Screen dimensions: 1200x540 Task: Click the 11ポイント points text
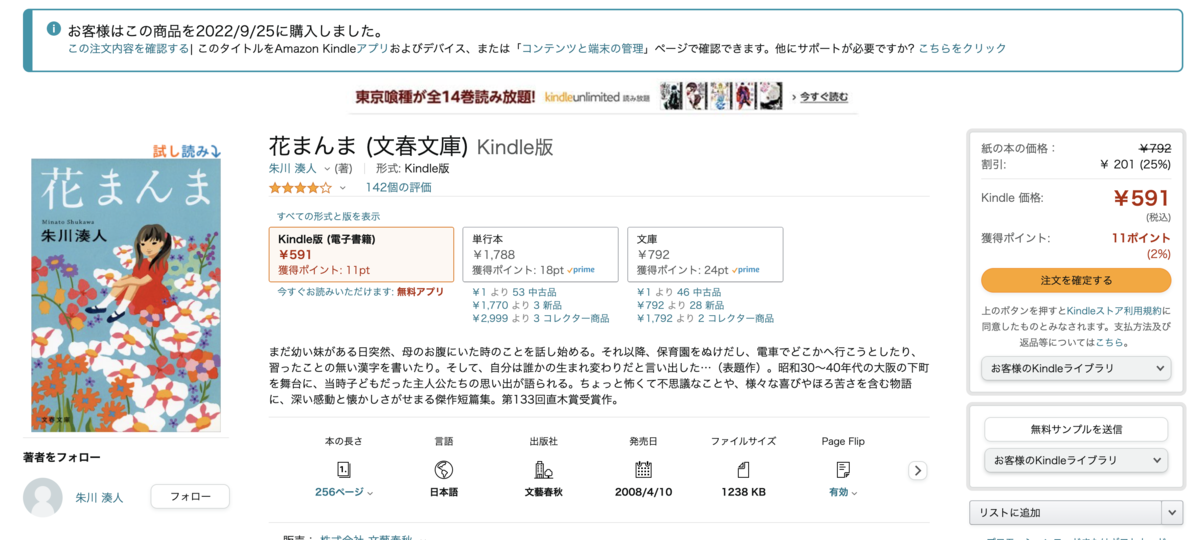1141,238
